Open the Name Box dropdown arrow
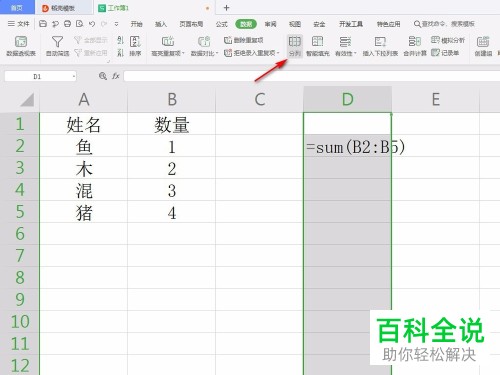 tap(74, 77)
